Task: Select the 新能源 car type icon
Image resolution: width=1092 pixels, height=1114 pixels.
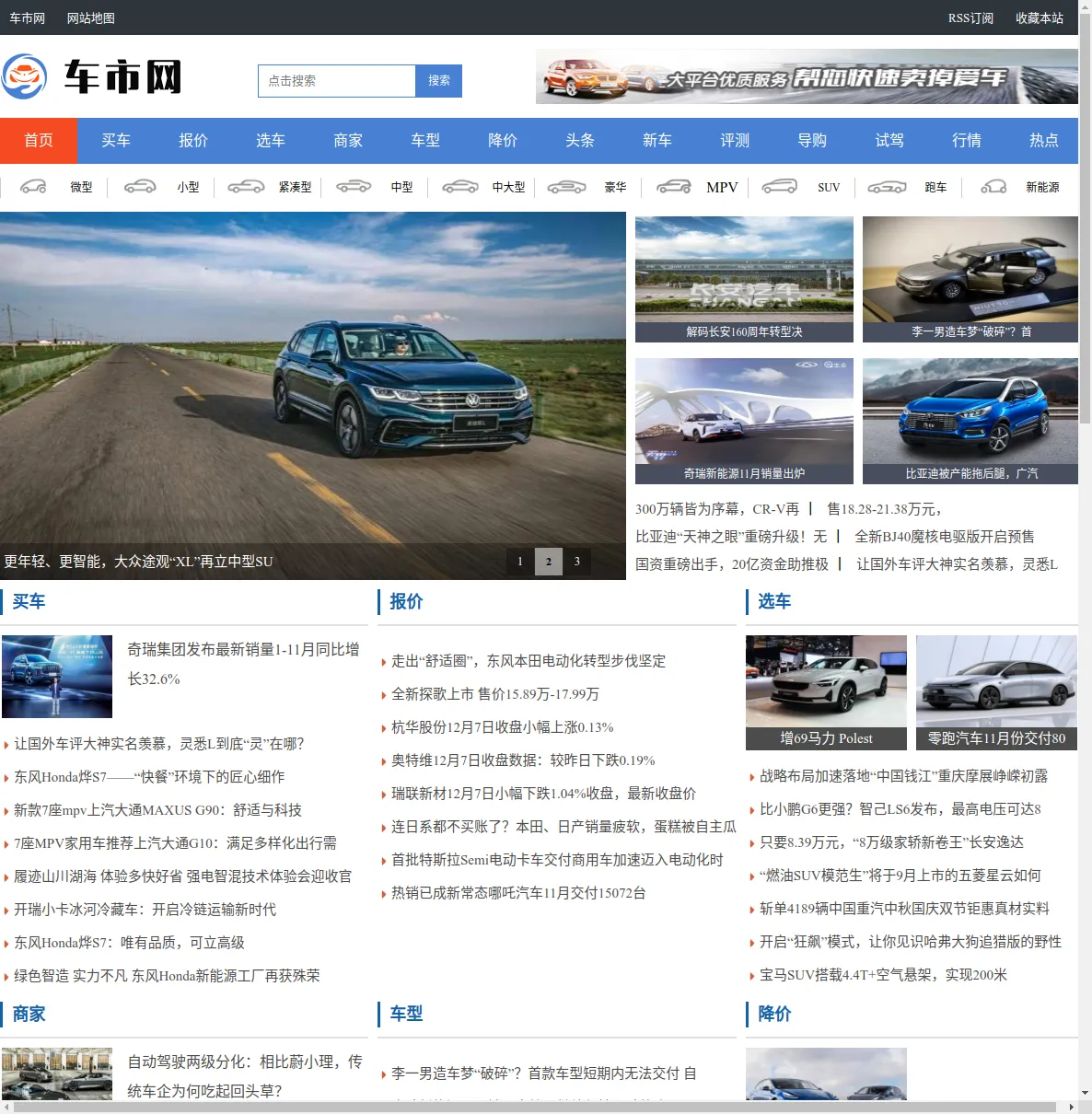Action: [x=993, y=187]
